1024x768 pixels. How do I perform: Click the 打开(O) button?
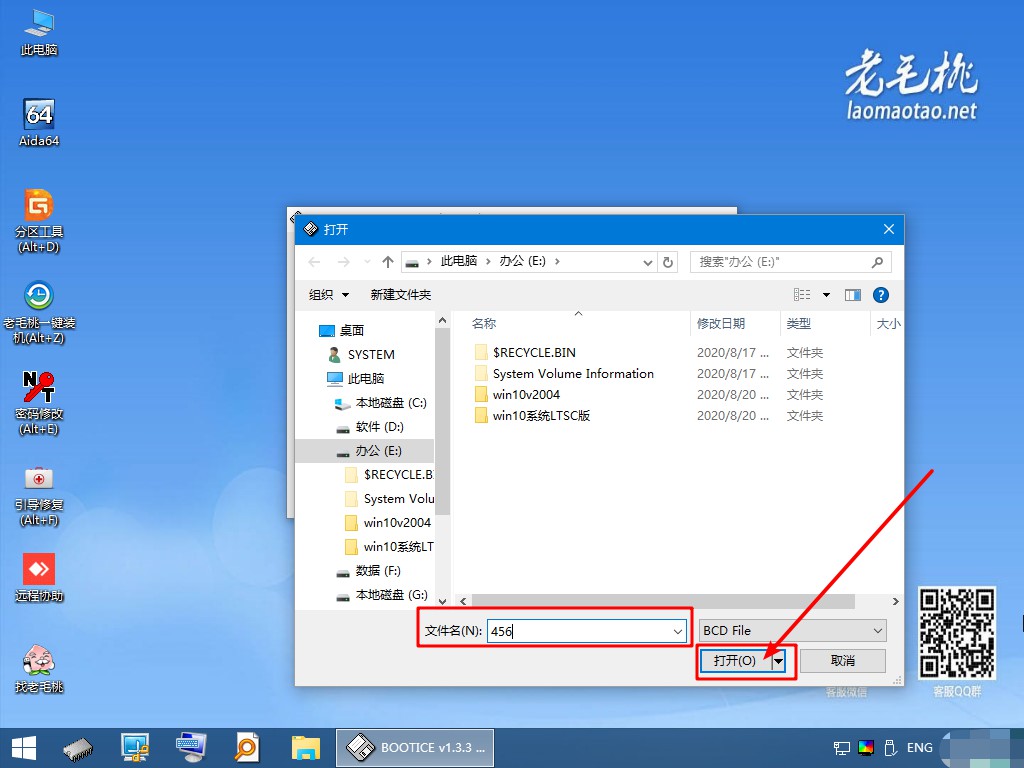pos(735,660)
